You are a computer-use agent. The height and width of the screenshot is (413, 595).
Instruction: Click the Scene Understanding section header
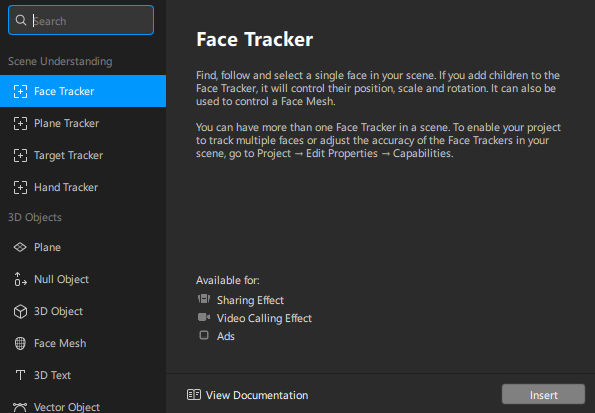point(60,61)
